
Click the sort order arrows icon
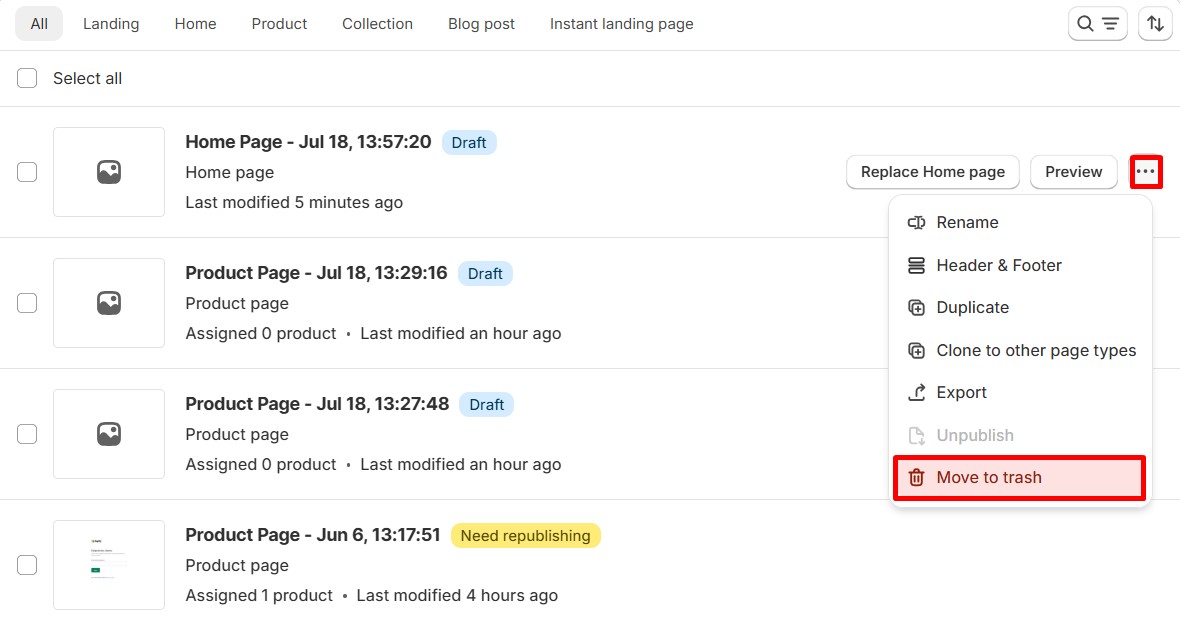tap(1155, 24)
